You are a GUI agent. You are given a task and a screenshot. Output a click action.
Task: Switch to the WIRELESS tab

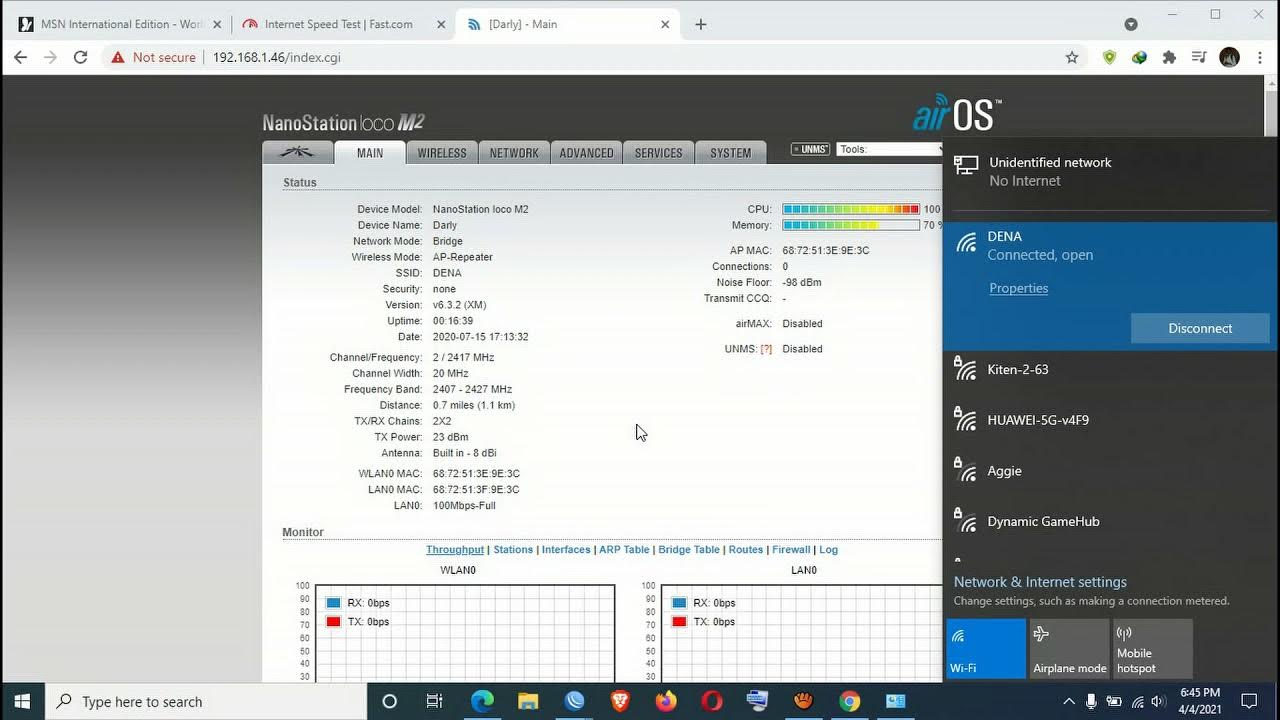coord(442,153)
